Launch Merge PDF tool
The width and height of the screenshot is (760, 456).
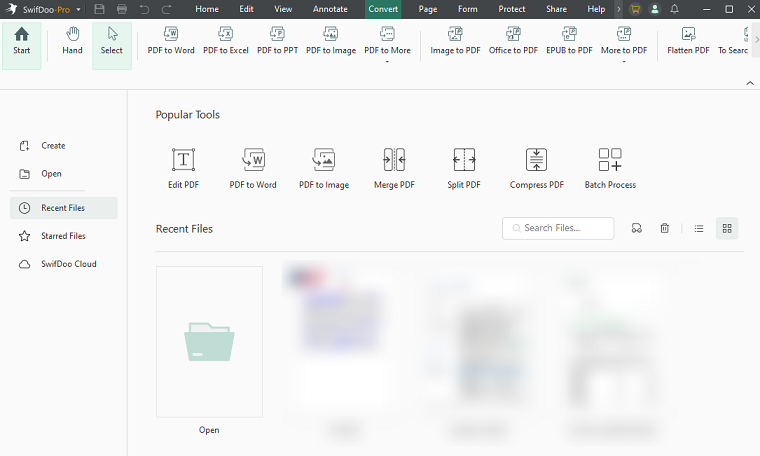(394, 168)
